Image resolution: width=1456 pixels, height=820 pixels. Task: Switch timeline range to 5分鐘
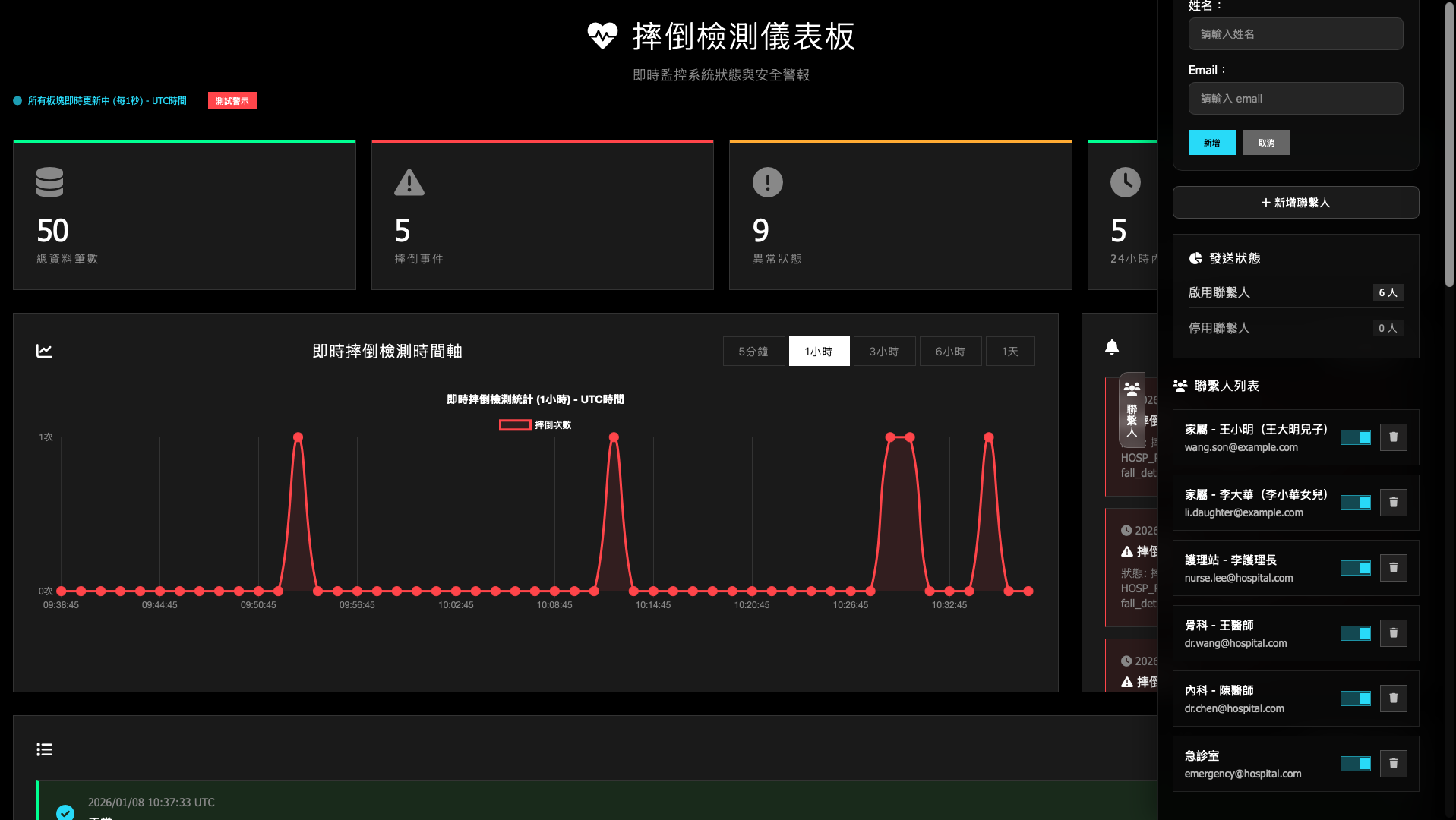pyautogui.click(x=753, y=352)
